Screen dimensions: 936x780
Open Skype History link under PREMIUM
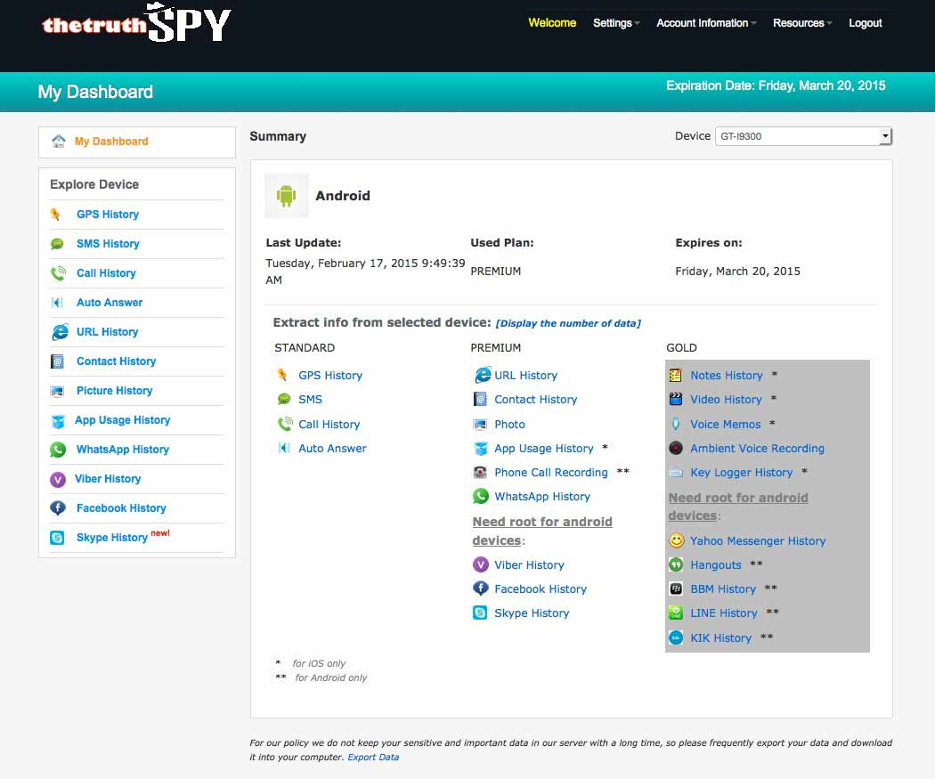click(531, 613)
